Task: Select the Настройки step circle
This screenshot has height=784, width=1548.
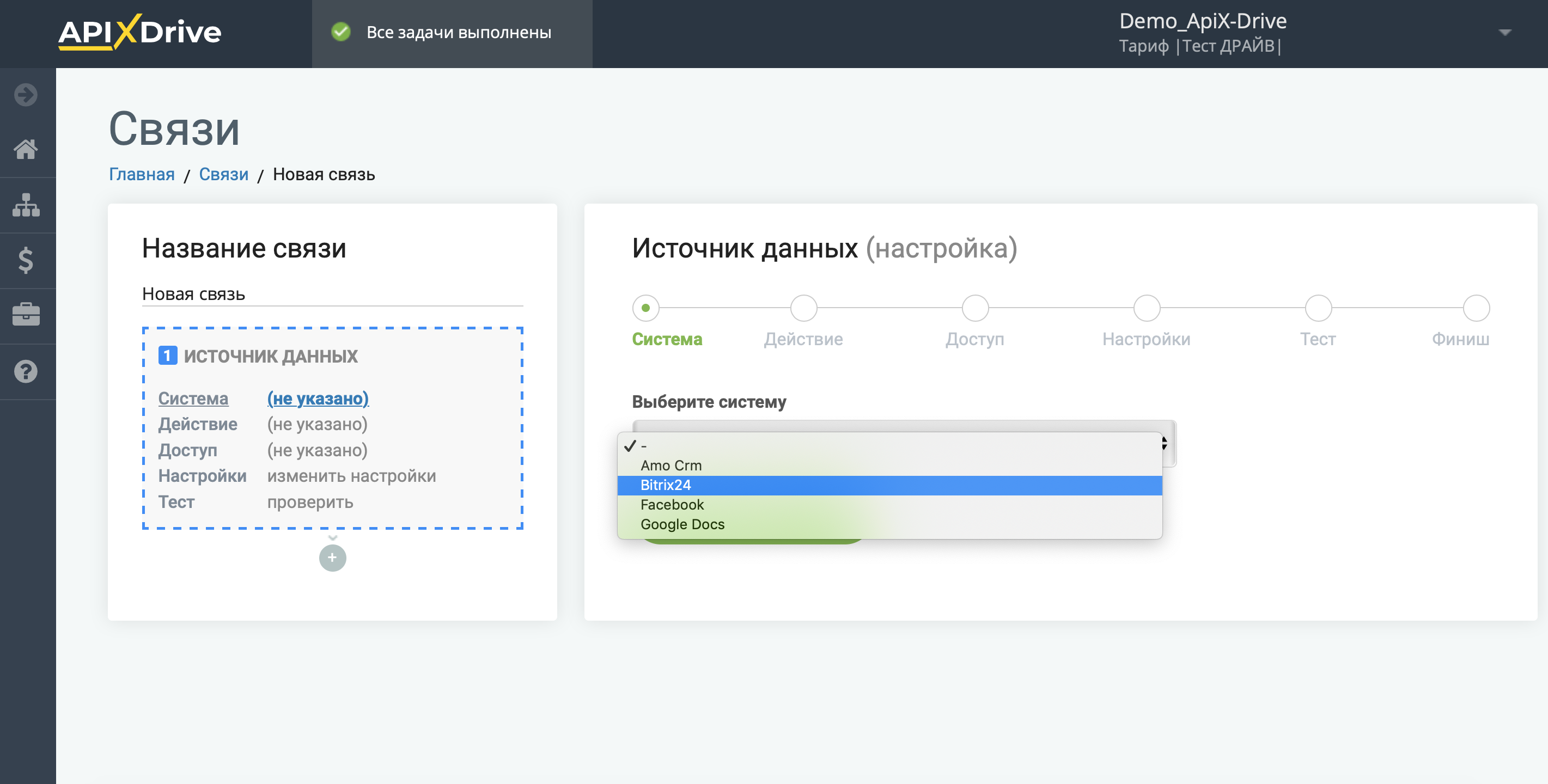Action: point(1146,308)
